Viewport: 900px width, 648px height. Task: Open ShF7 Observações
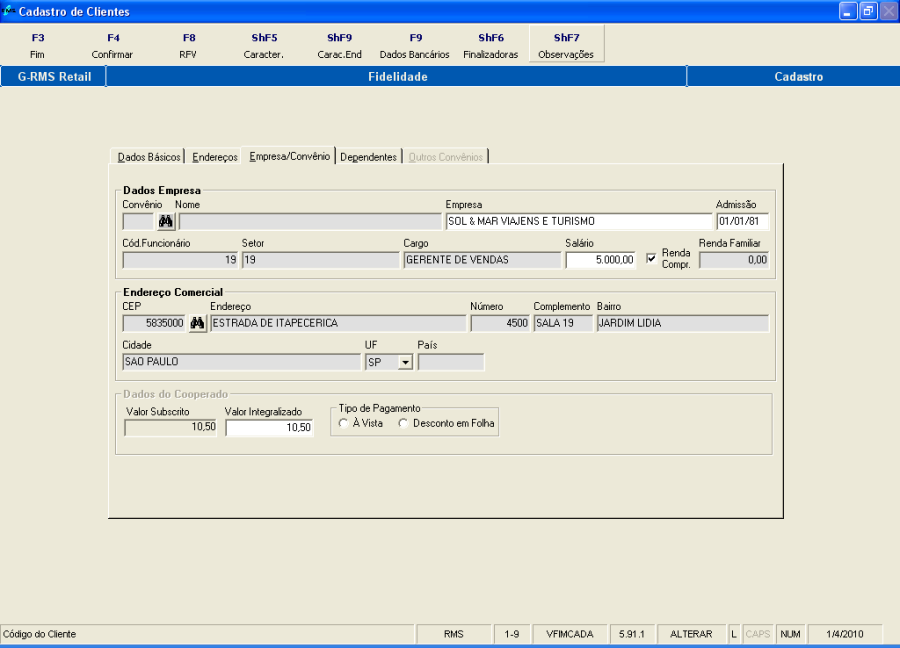pyautogui.click(x=566, y=44)
